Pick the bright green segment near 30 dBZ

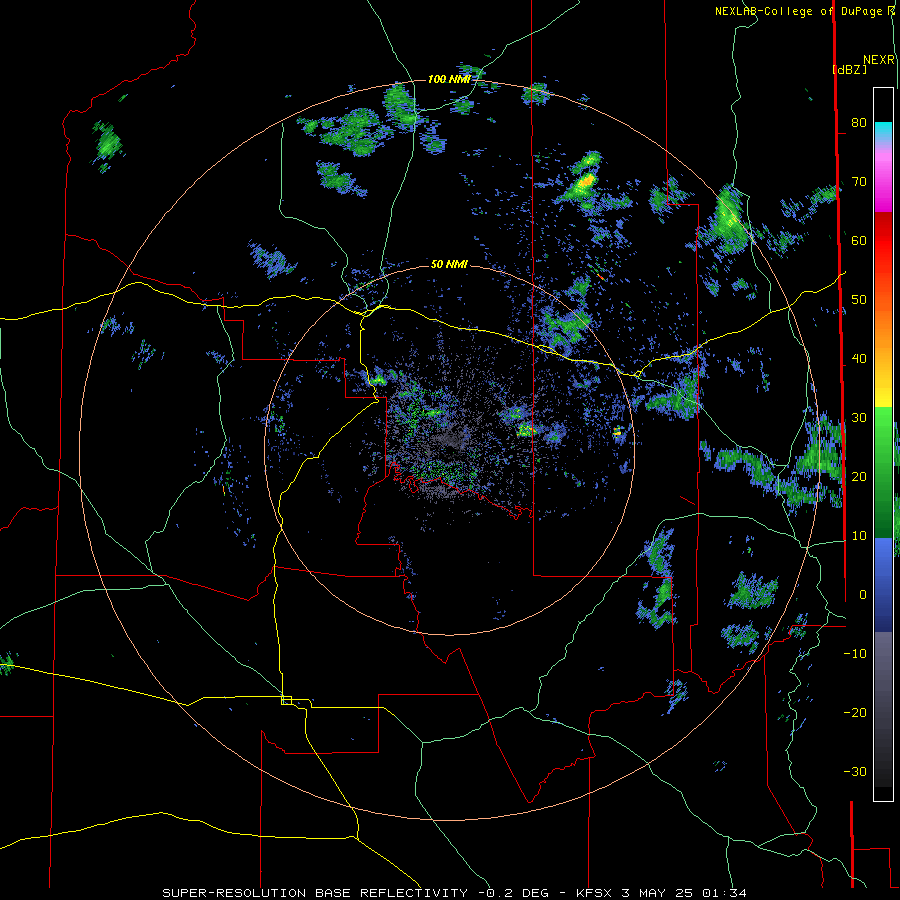(x=883, y=425)
